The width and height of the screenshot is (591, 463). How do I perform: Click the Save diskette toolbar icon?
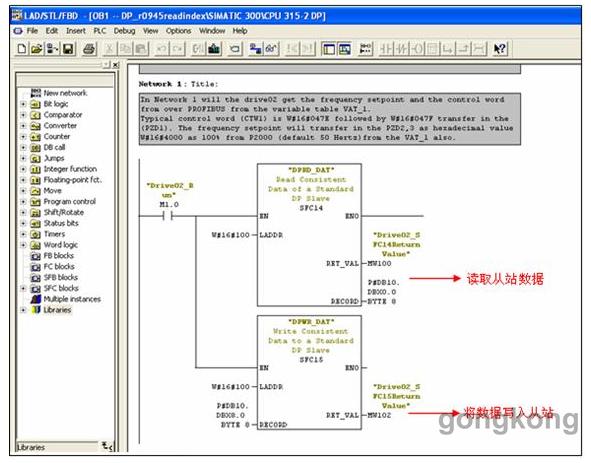pyautogui.click(x=68, y=49)
